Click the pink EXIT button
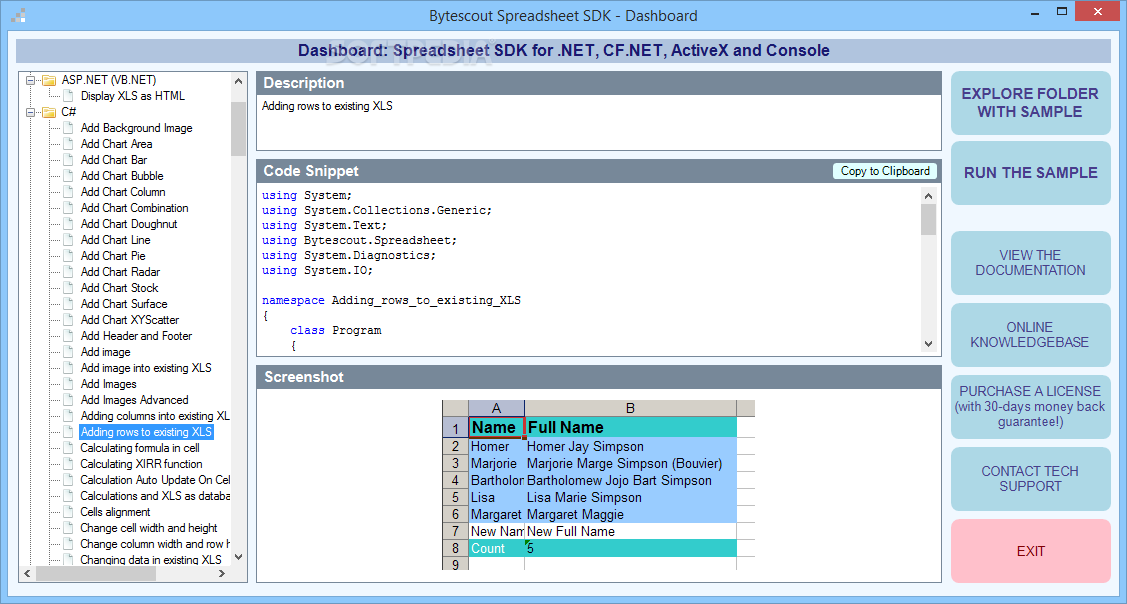The width and height of the screenshot is (1127, 604). tap(1030, 552)
